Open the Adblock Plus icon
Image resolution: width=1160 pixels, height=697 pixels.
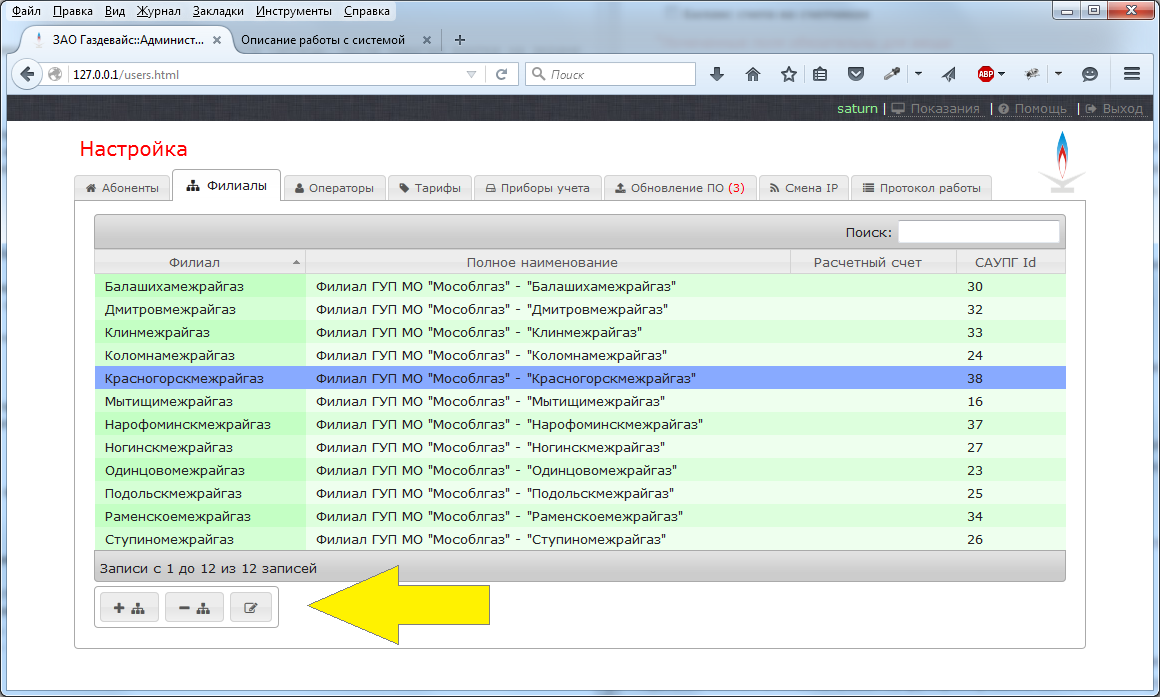[985, 74]
